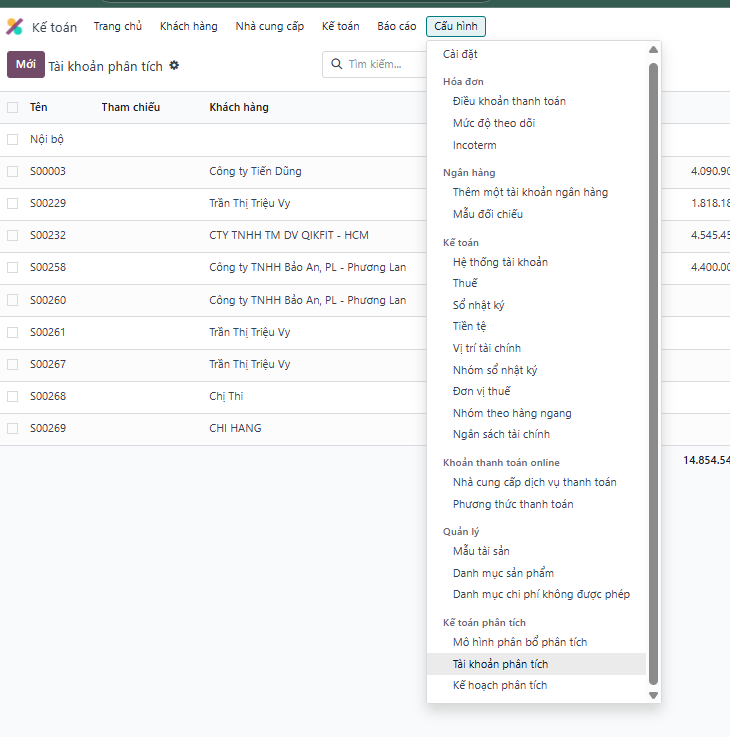This screenshot has height=737, width=730.
Task: Open Danh mục chi phí không được phép
Action: (x=541, y=595)
